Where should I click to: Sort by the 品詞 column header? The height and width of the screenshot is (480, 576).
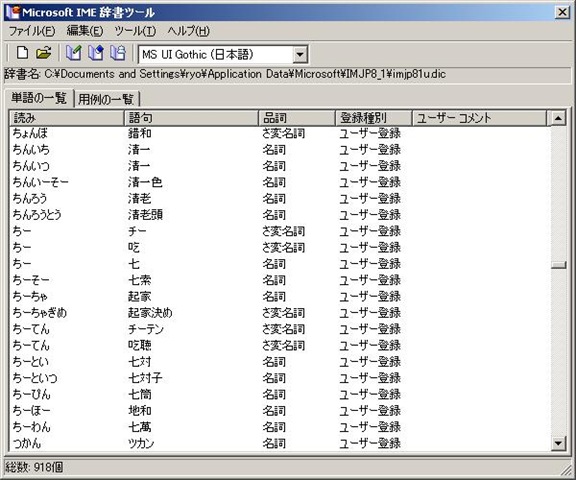click(x=297, y=118)
